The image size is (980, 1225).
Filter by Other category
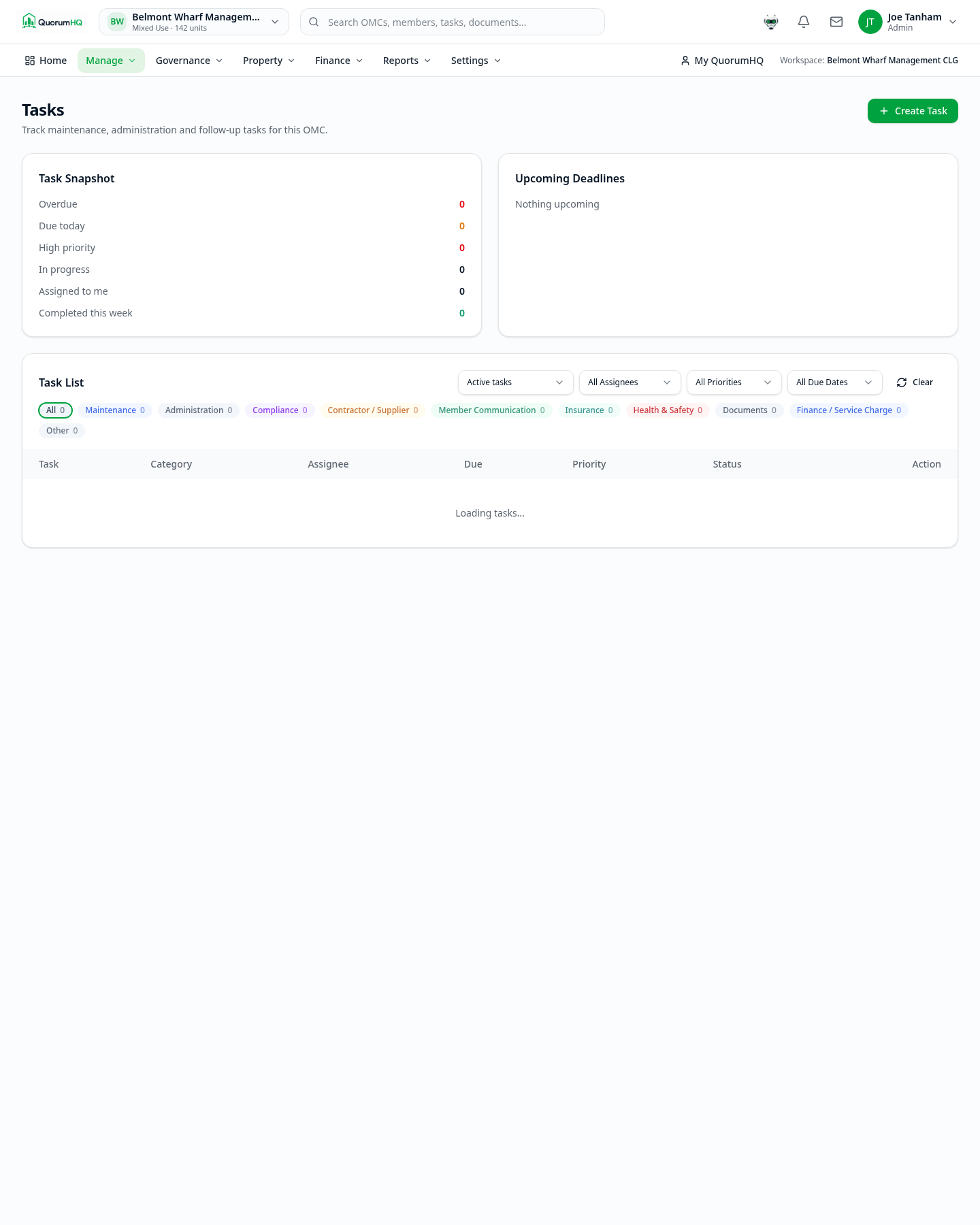pyautogui.click(x=62, y=431)
